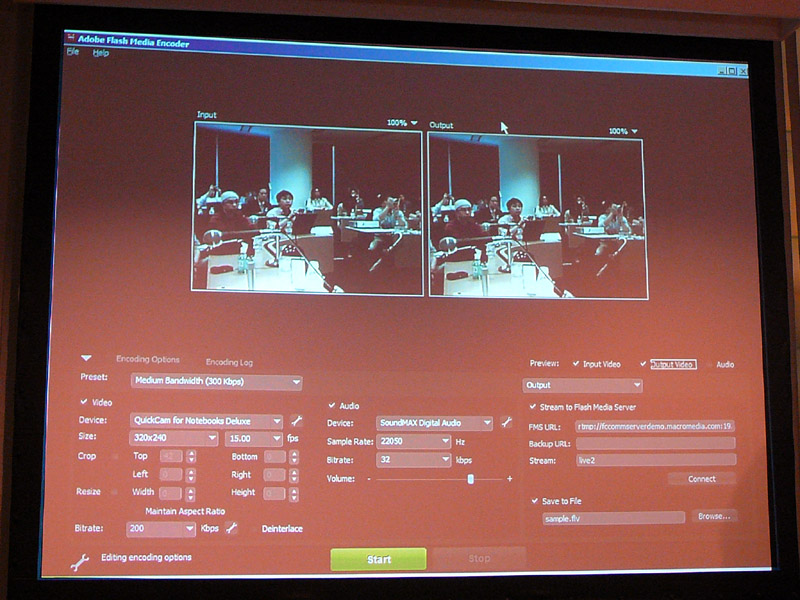
Task: Open audio device settings wrench beside SoundMAX
Action: [506, 422]
